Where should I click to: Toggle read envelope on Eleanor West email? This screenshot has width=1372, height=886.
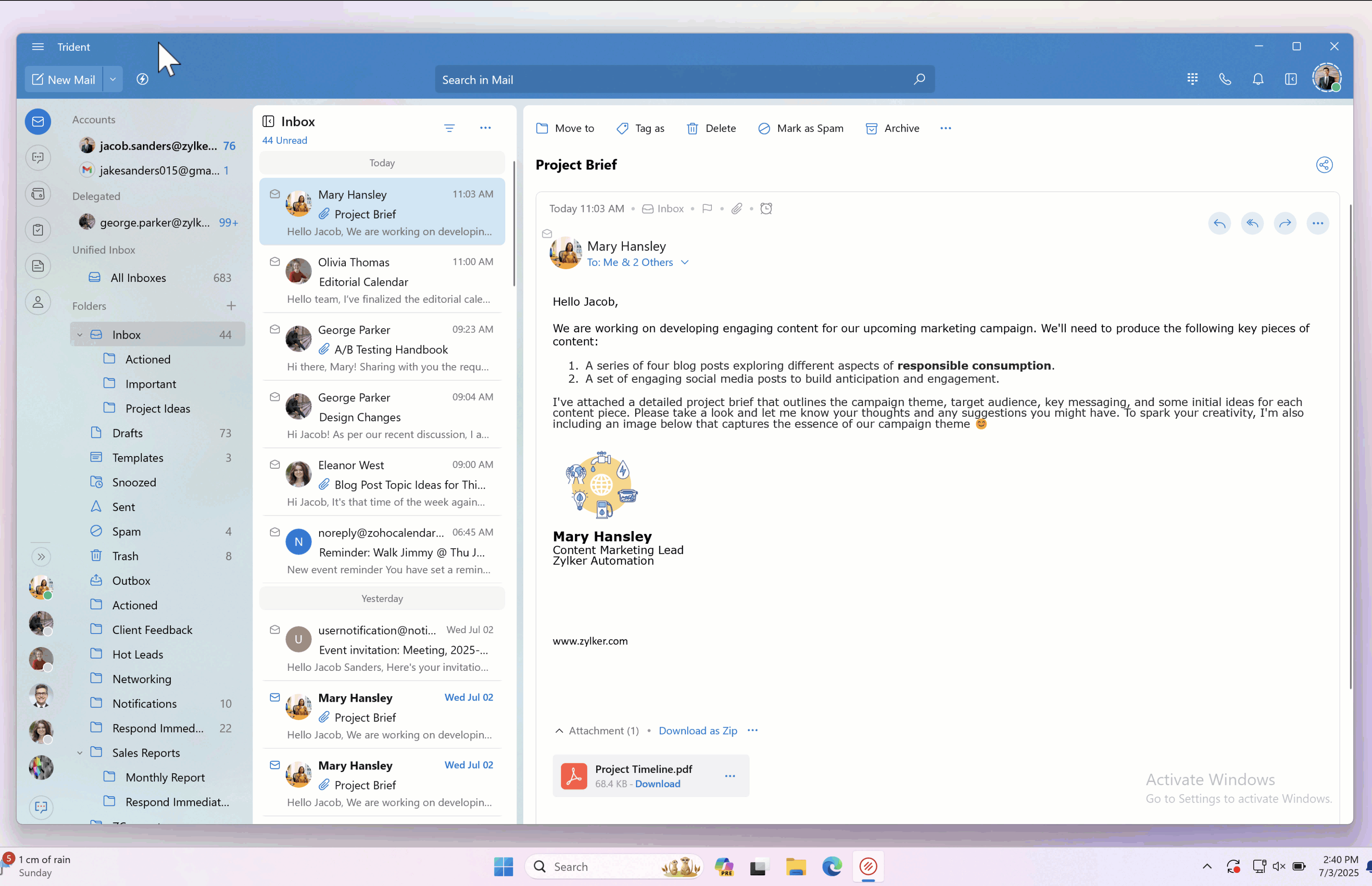click(275, 465)
